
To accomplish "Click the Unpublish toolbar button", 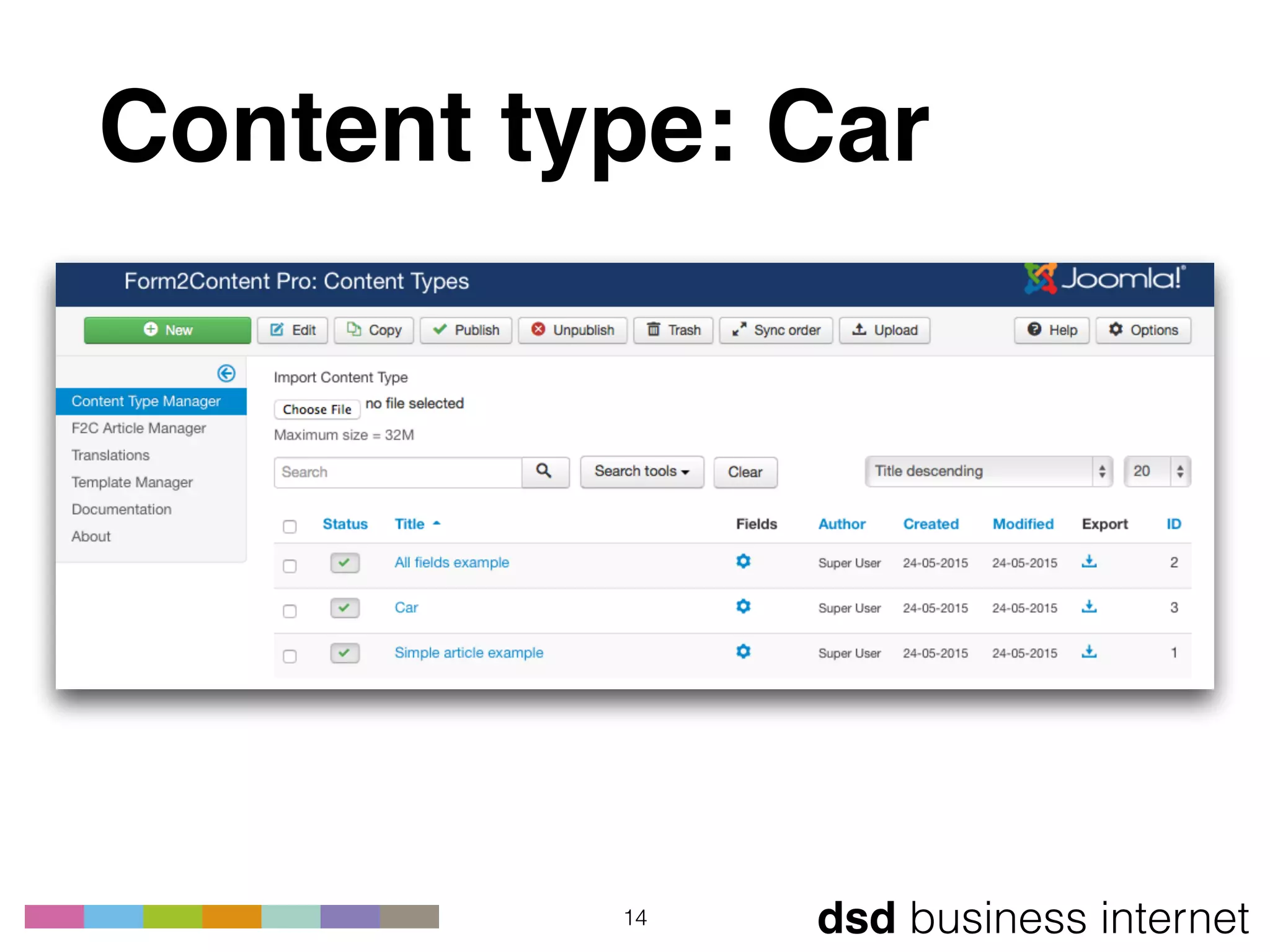I will [x=572, y=330].
